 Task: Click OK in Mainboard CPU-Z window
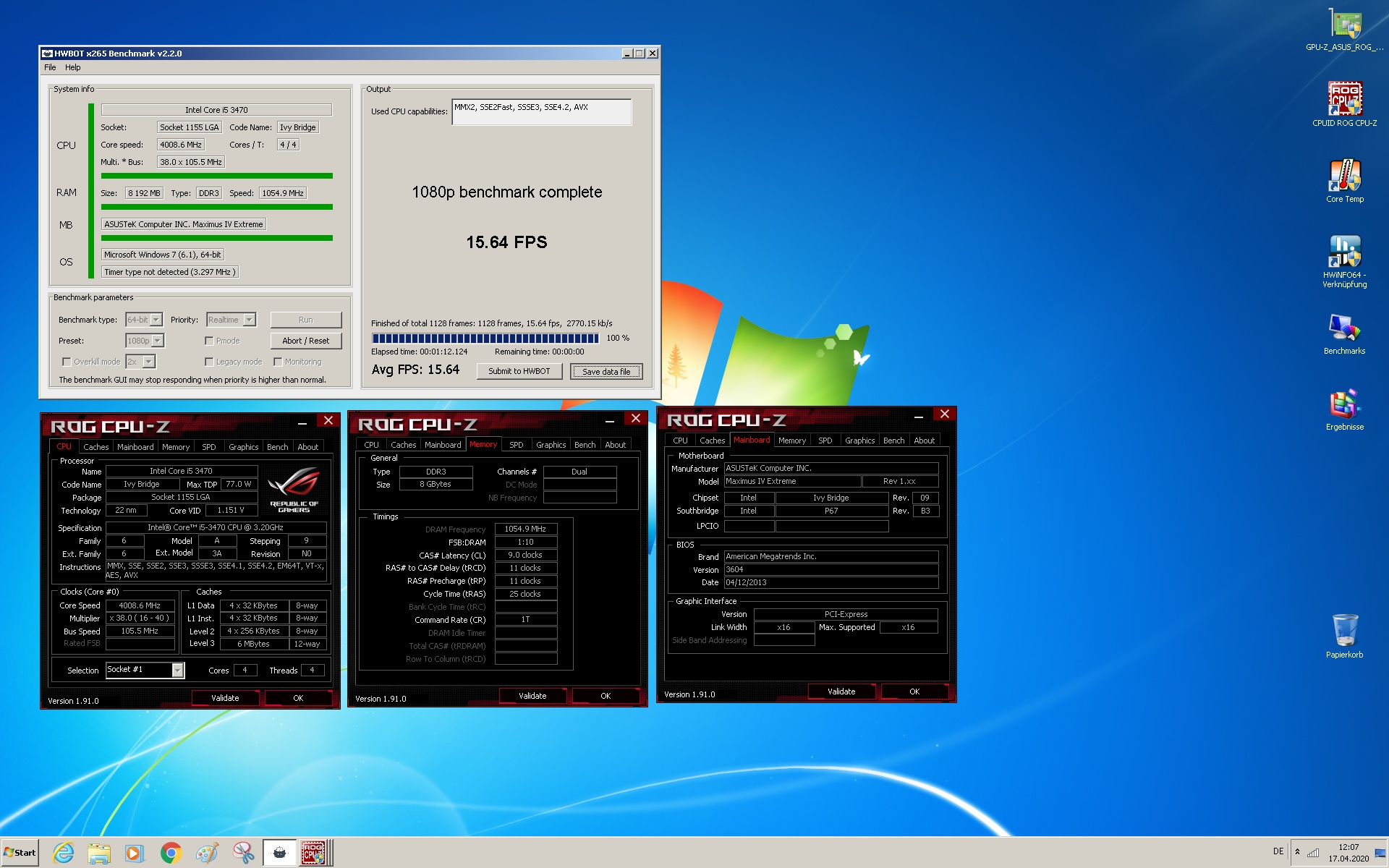[x=914, y=692]
